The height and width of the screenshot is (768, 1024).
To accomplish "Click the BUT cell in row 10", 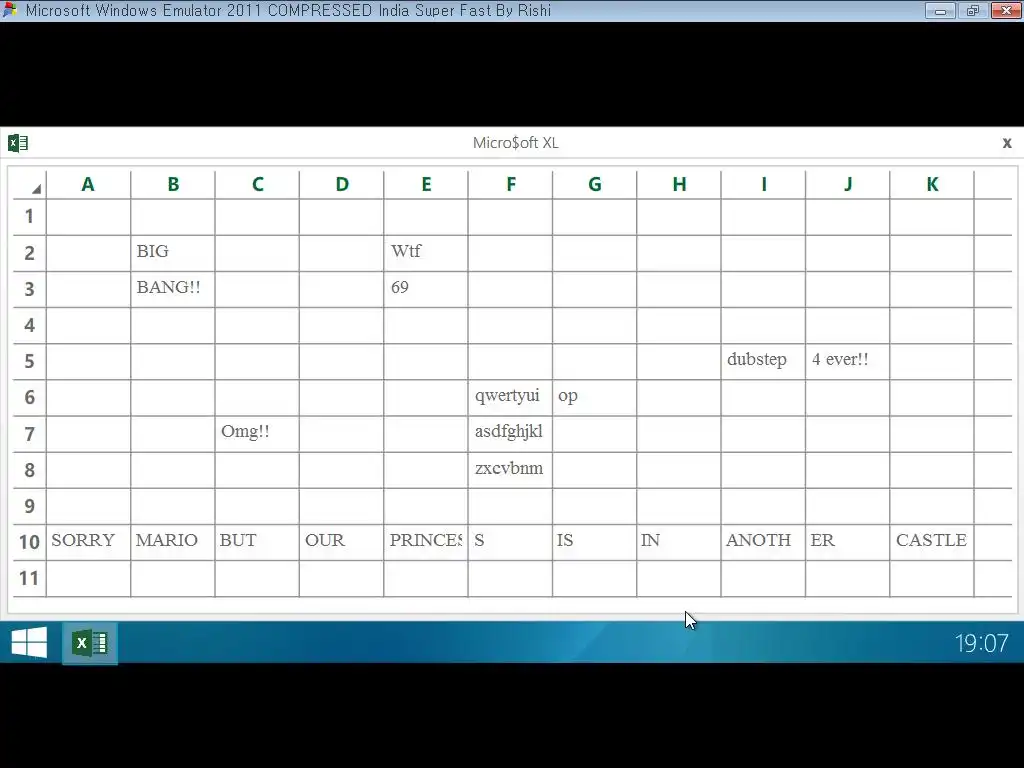I will pyautogui.click(x=257, y=543).
